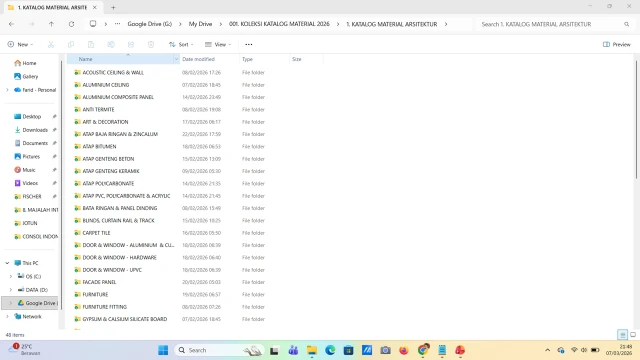Click the Share toolbar icon
640x360 pixels.
[131, 44]
